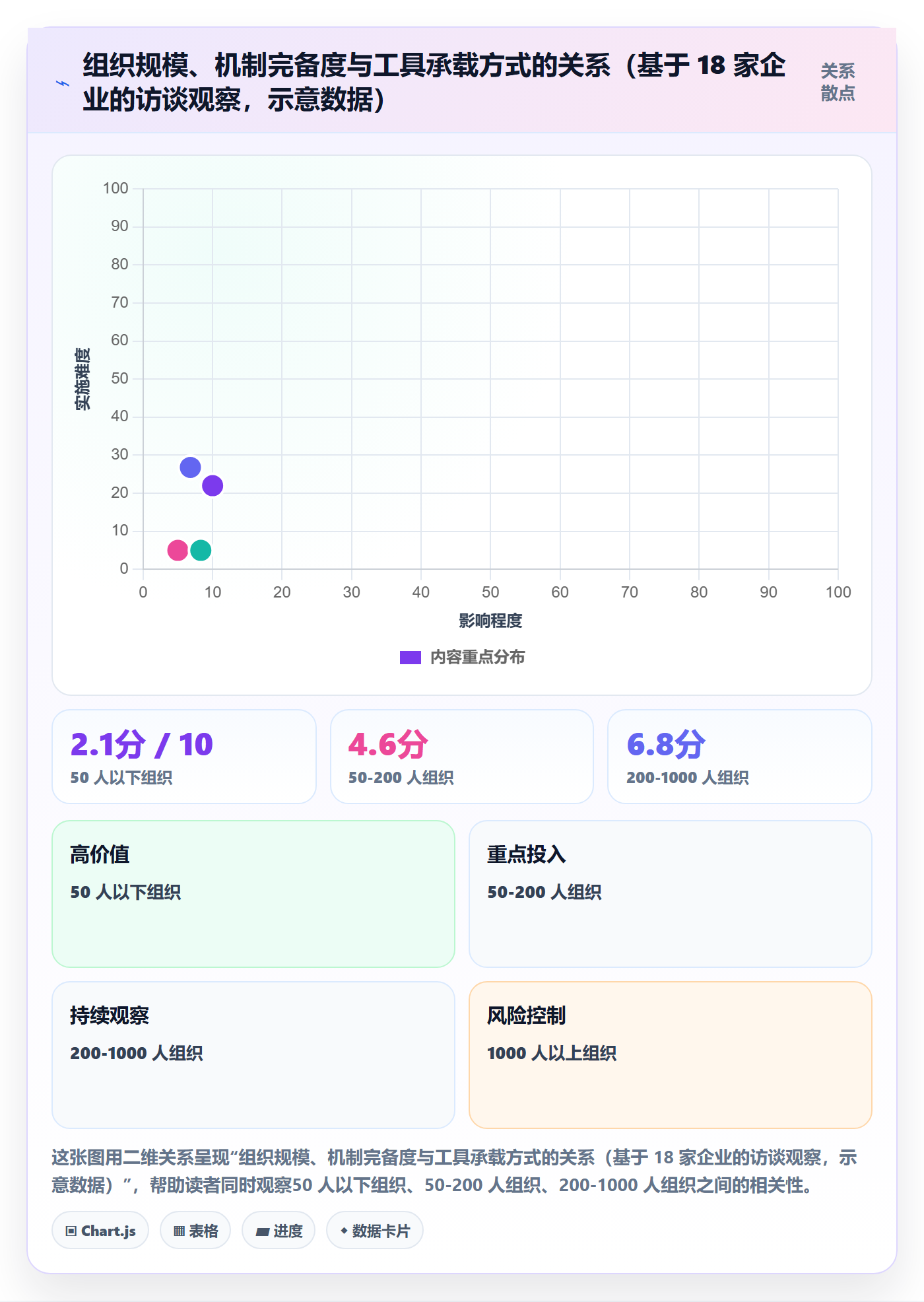Click the 4.6分 score value
The width and height of the screenshot is (924, 1302).
[x=388, y=745]
